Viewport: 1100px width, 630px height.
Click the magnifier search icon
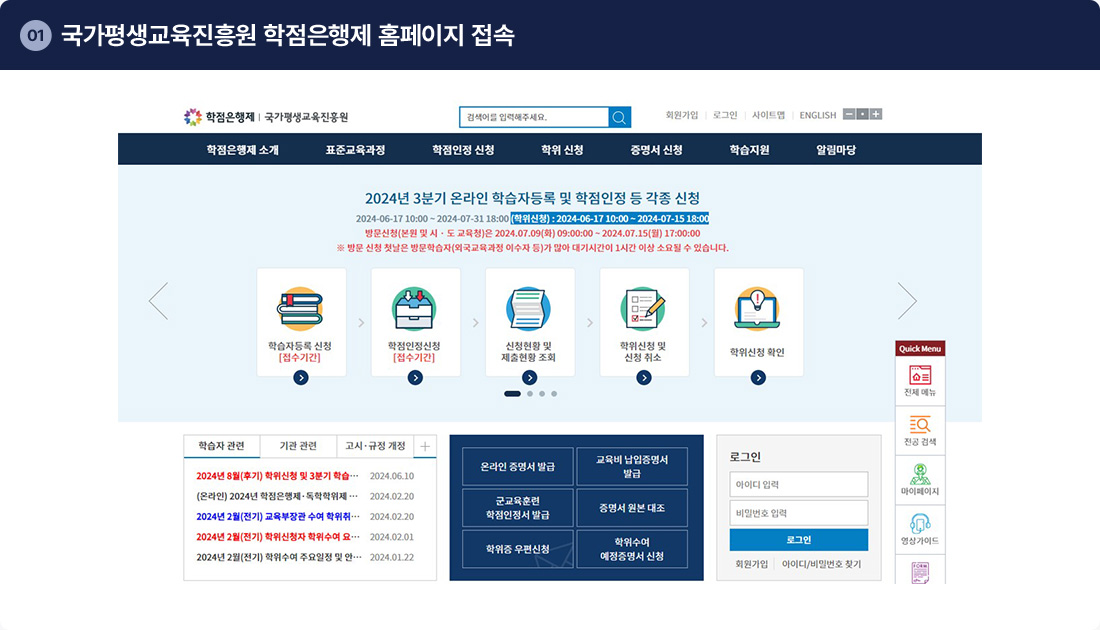pos(620,117)
